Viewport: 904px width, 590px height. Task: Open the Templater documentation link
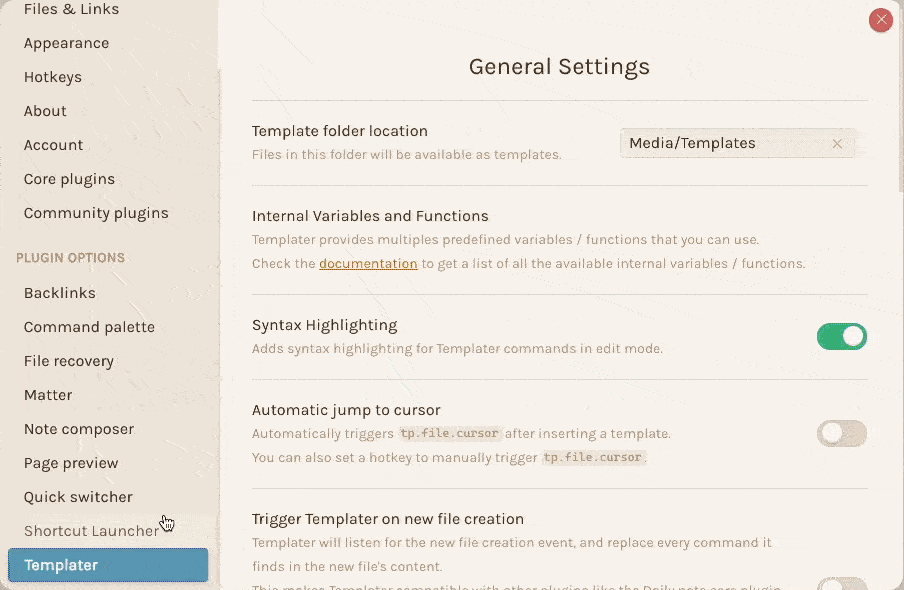point(368,264)
